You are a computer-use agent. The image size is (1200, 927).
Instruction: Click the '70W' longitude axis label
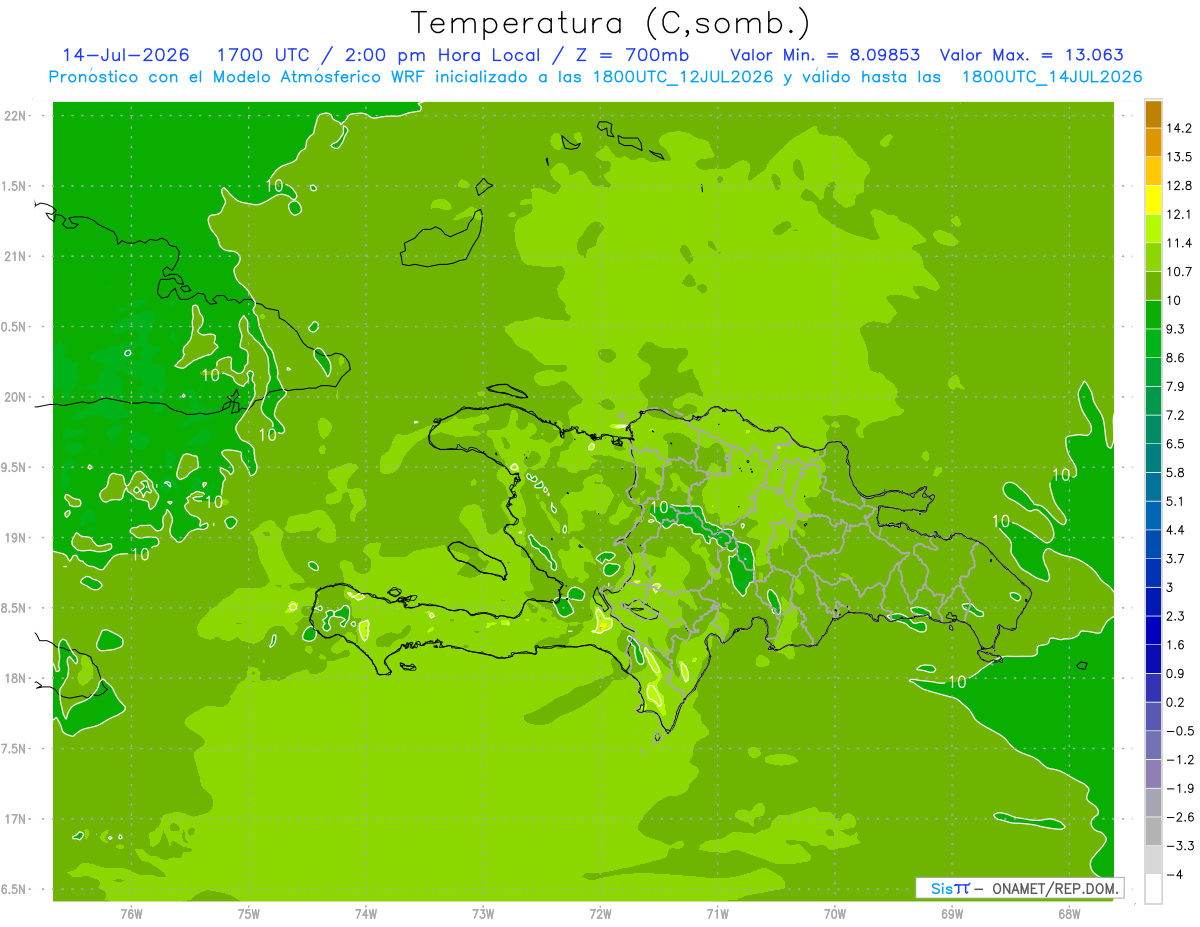pyautogui.click(x=835, y=914)
